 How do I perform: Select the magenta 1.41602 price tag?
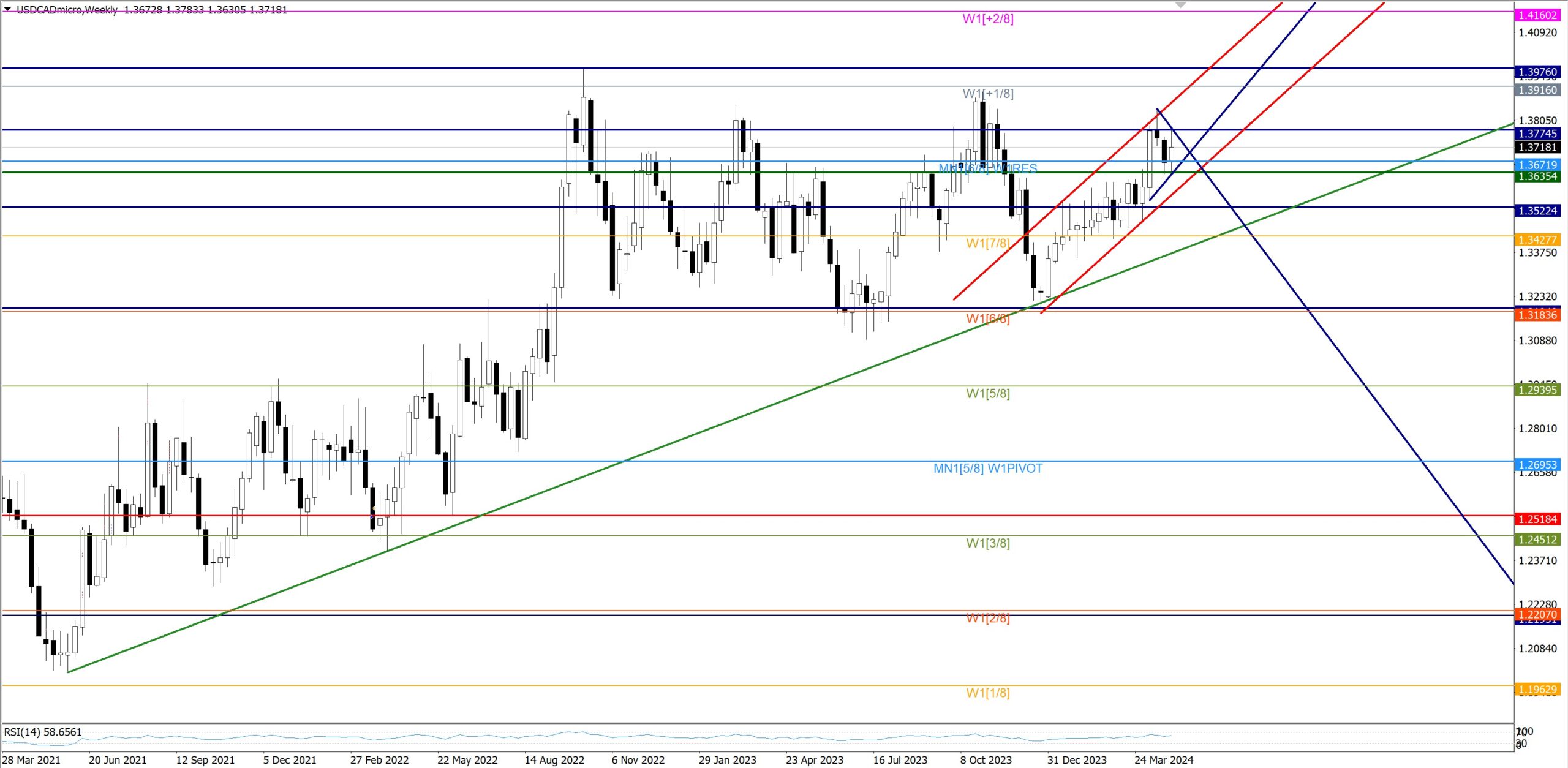(1537, 15)
